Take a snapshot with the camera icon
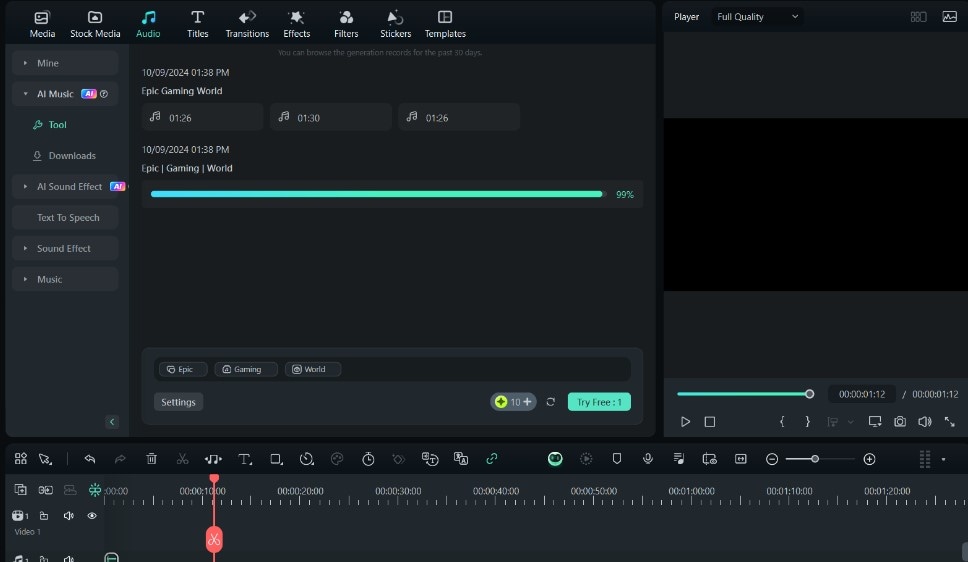Image resolution: width=968 pixels, height=562 pixels. pyautogui.click(x=900, y=422)
